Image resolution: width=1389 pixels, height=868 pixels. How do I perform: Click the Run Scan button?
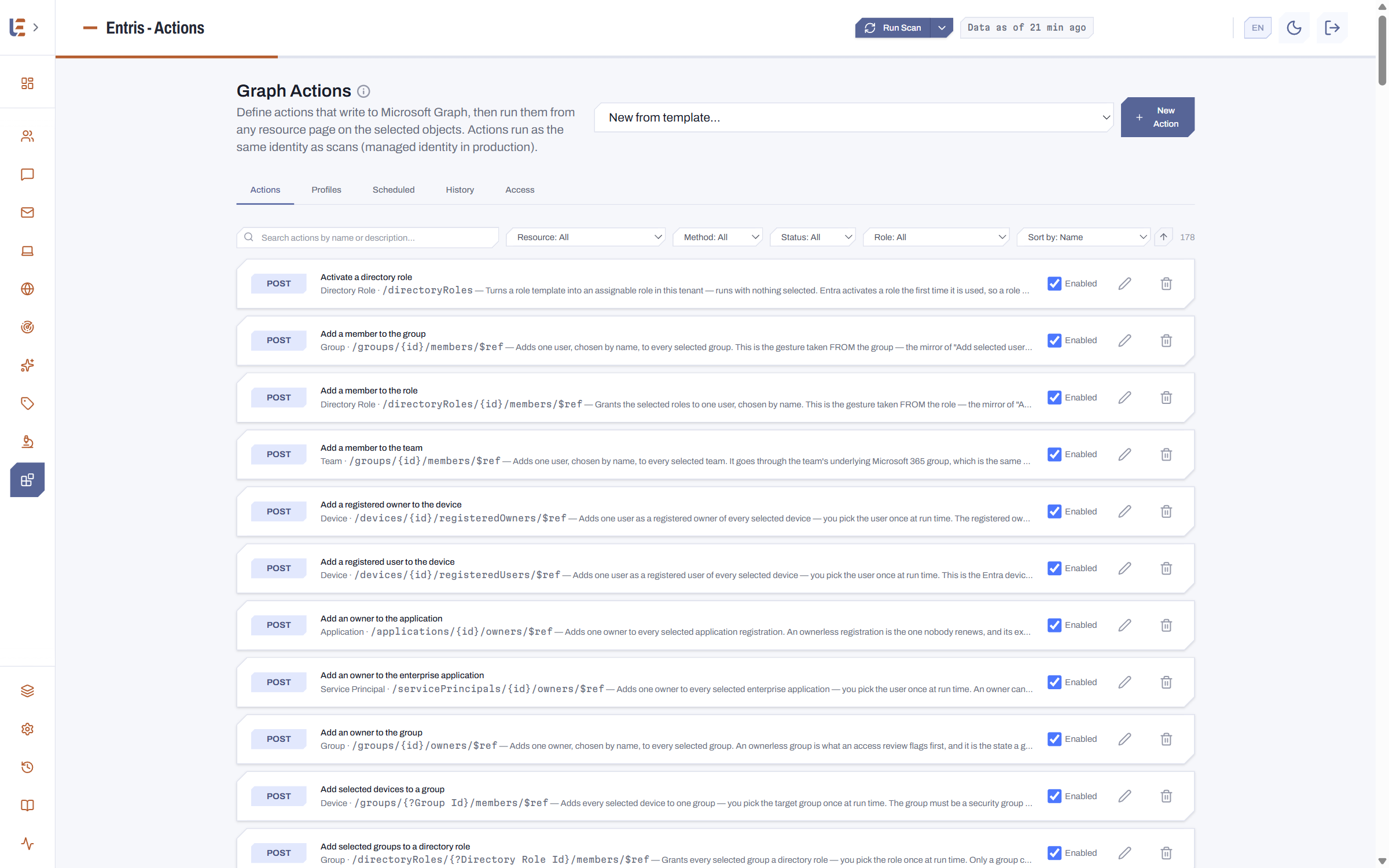coord(893,28)
